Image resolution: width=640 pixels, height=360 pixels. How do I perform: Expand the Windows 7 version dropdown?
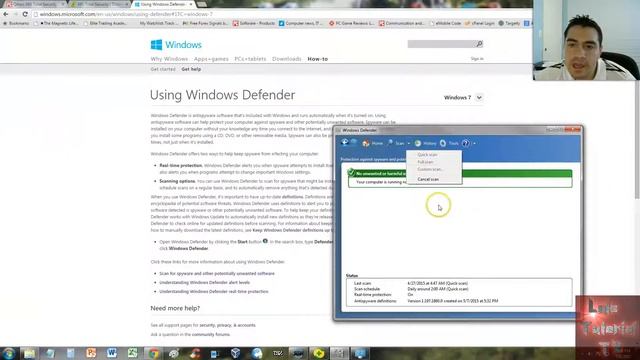tap(479, 98)
